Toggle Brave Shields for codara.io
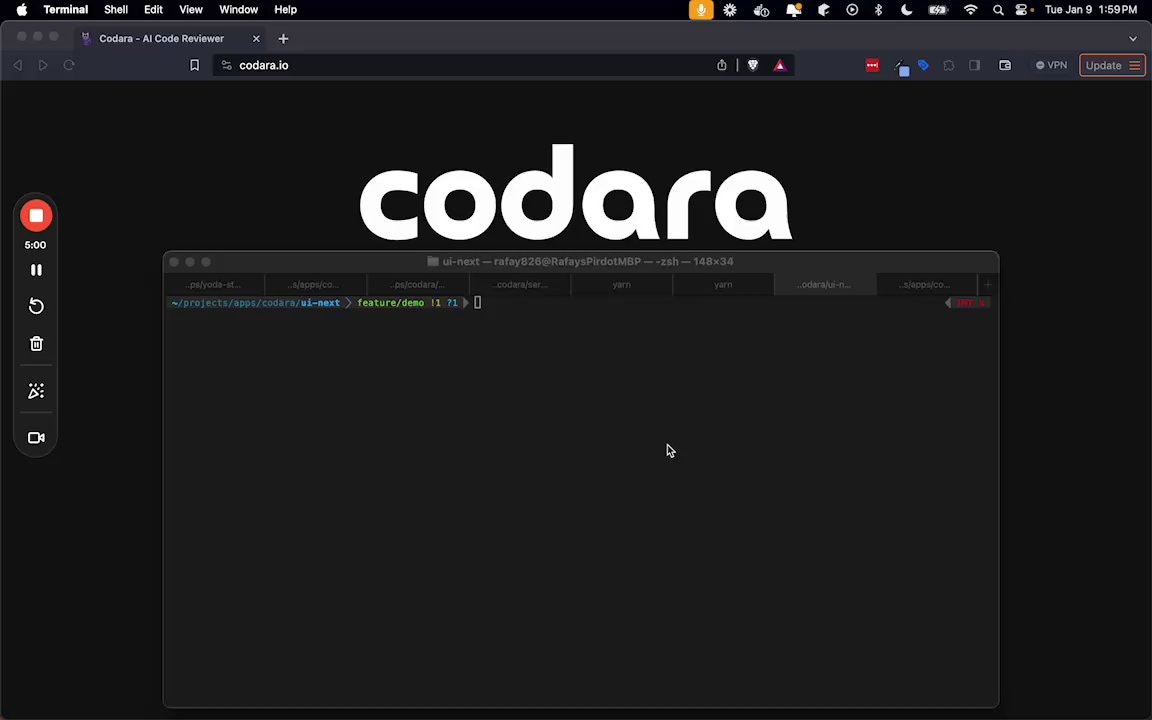 (753, 65)
